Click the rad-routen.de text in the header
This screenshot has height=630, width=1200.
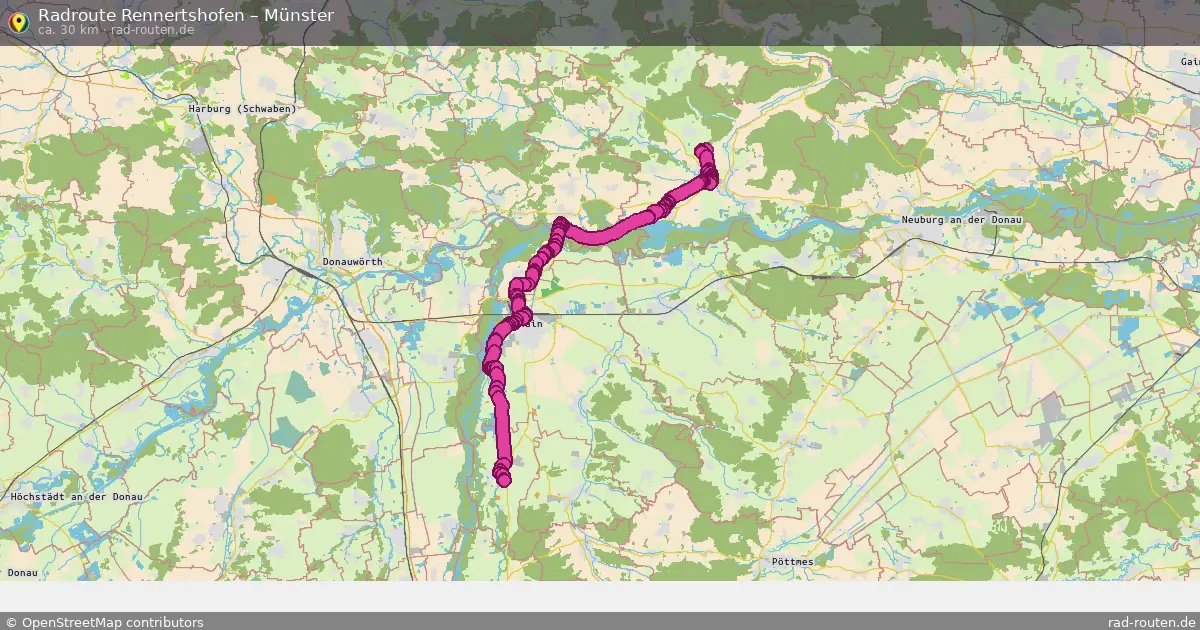[153, 30]
